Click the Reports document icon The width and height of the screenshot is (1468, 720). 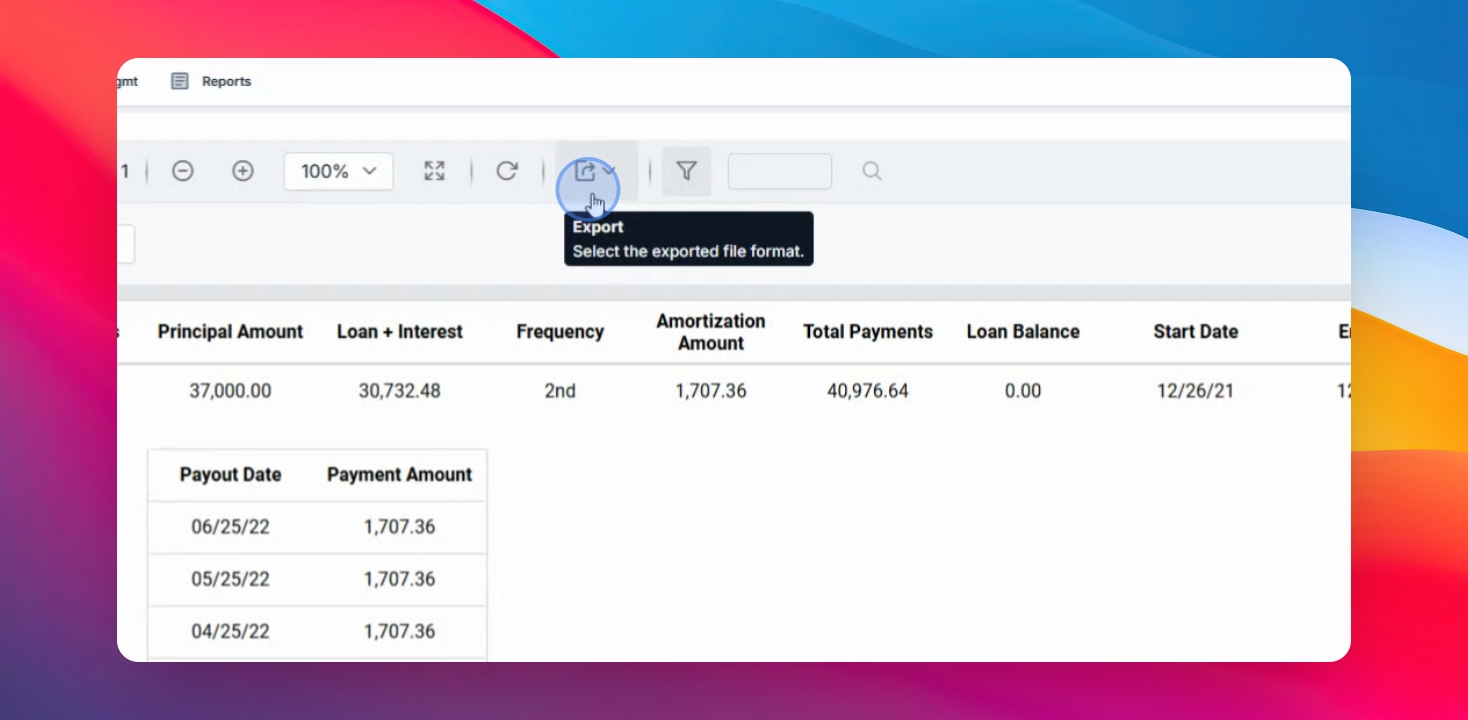pos(180,81)
